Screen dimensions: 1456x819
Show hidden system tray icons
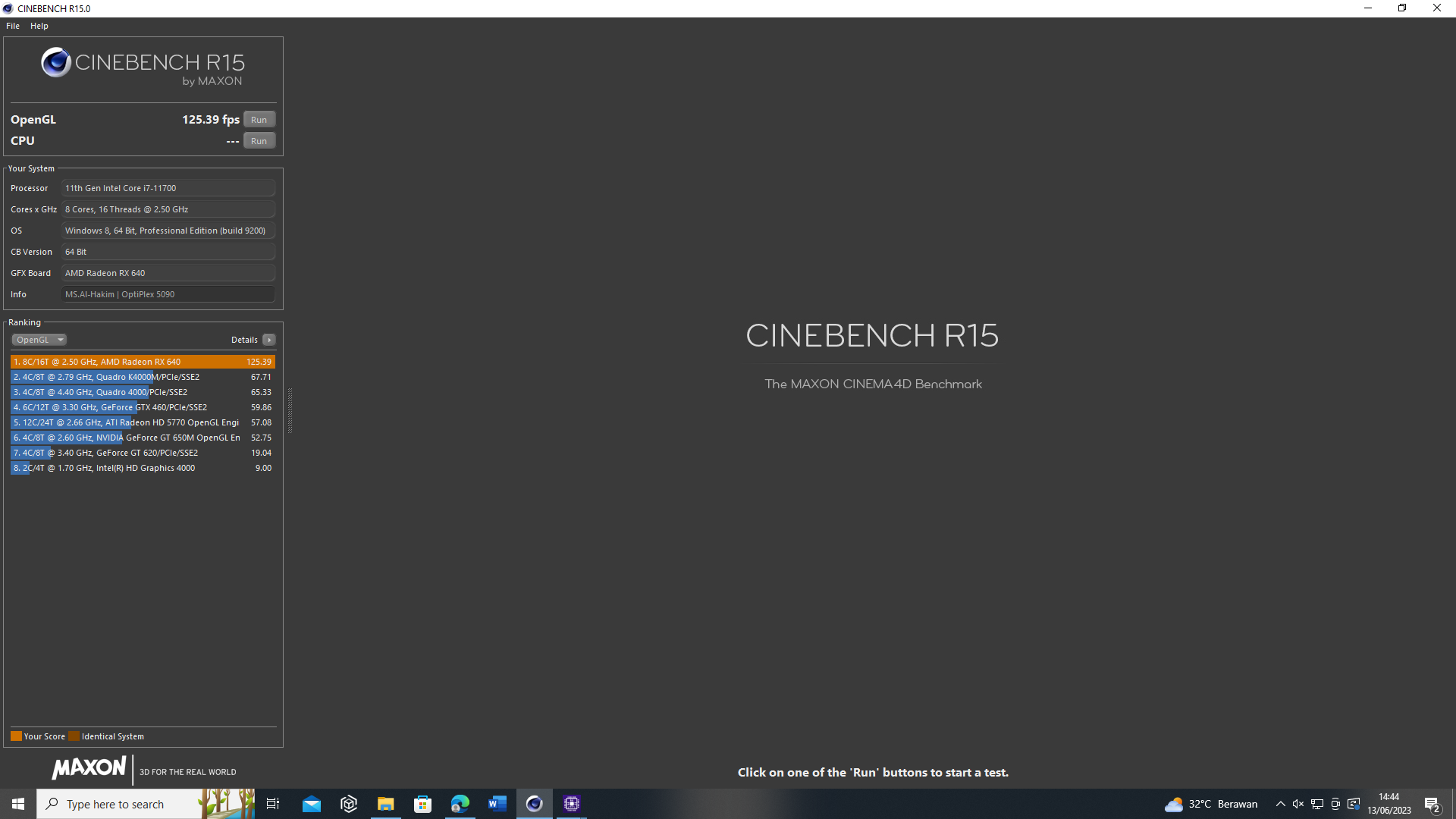1281,804
